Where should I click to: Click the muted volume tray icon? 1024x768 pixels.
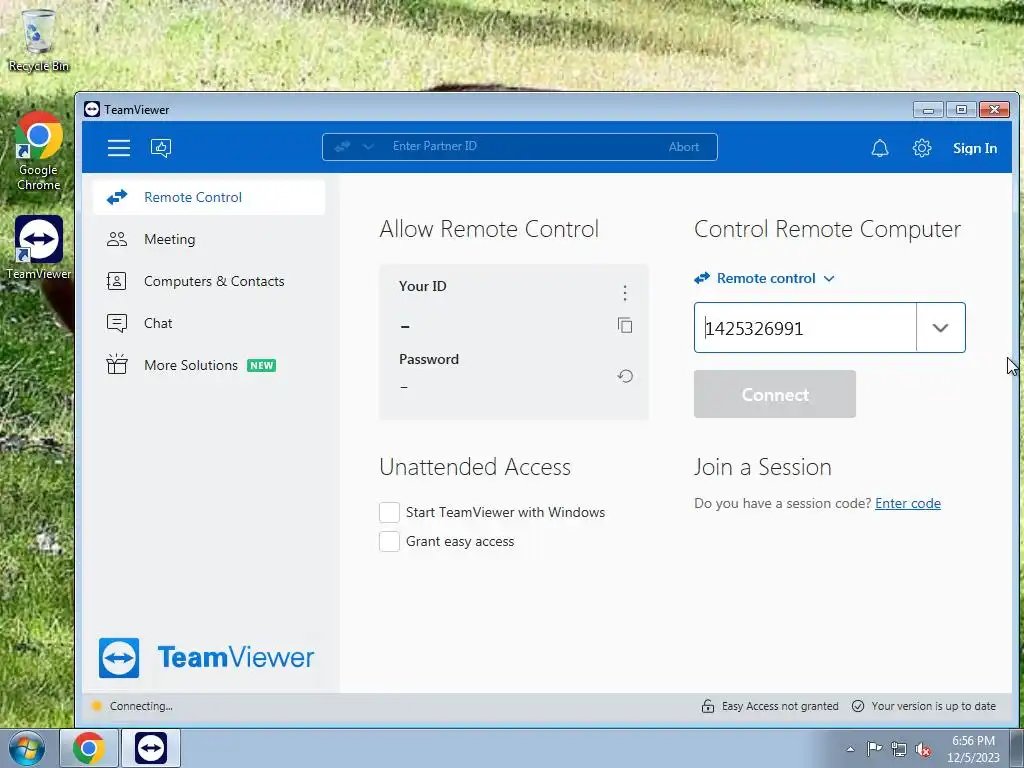coord(923,749)
